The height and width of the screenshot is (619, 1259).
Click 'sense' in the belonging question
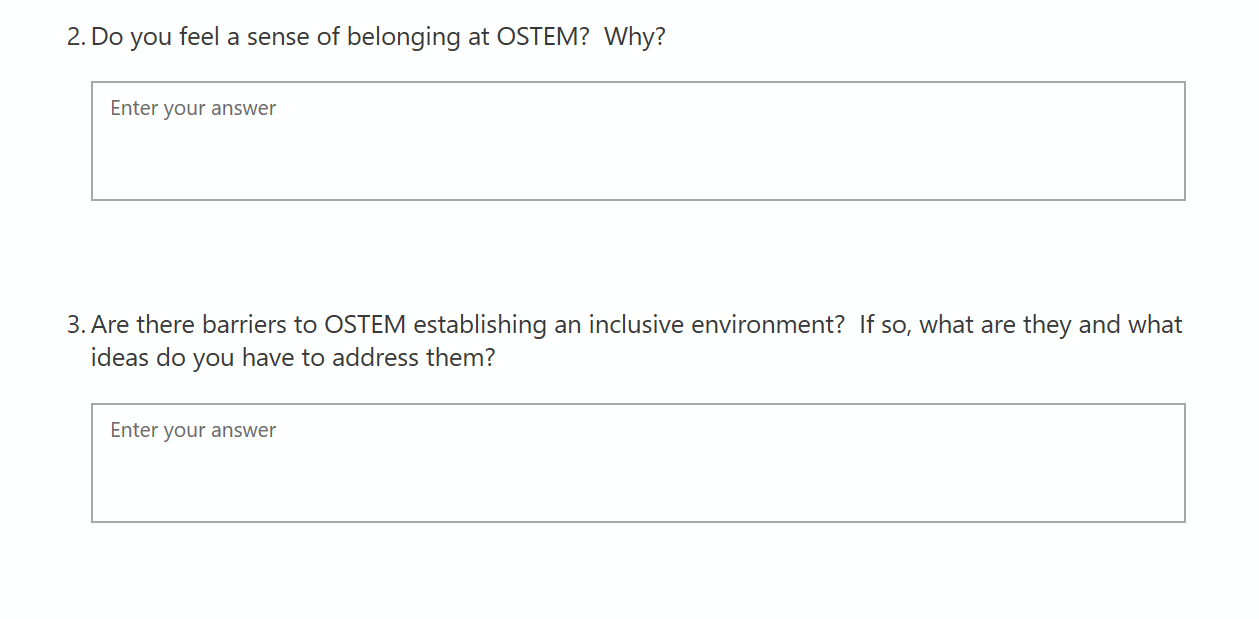[x=278, y=38]
